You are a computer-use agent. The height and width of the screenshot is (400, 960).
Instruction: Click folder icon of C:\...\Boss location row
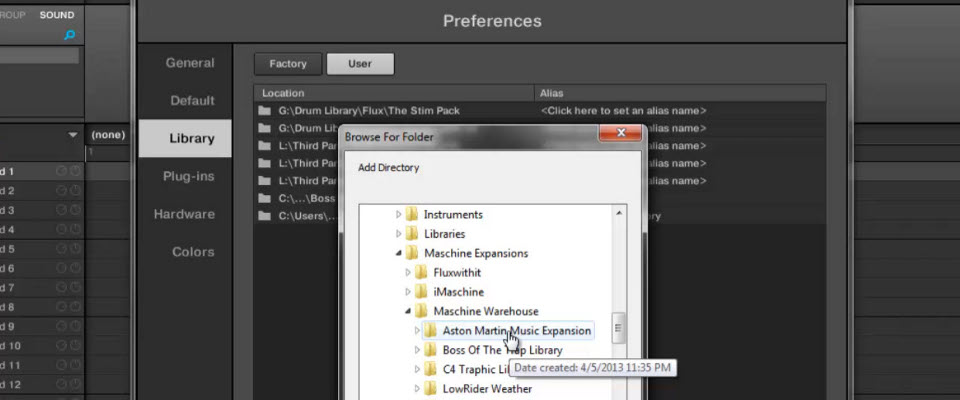pyautogui.click(x=264, y=198)
